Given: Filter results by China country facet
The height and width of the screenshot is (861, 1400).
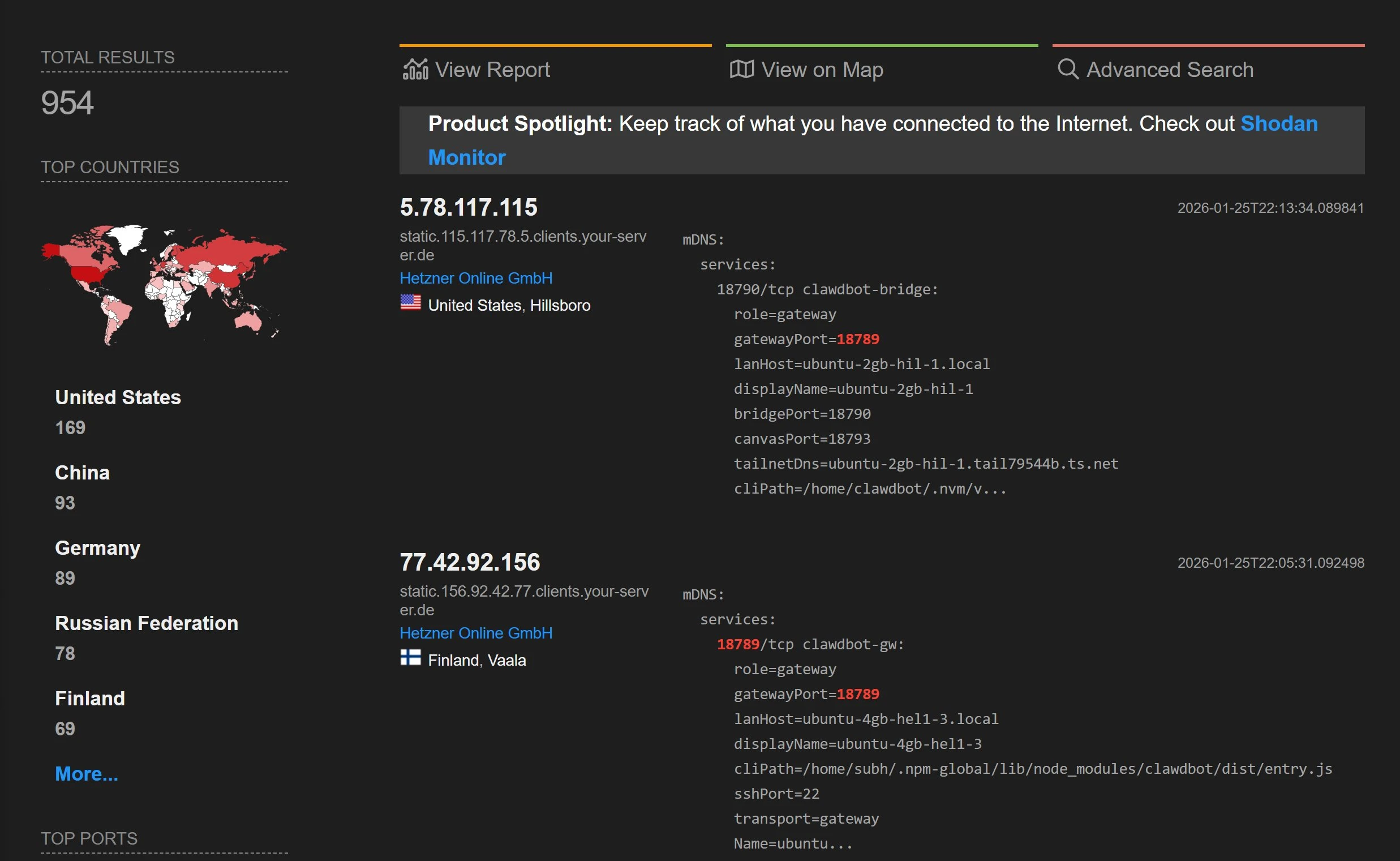Looking at the screenshot, I should point(82,472).
